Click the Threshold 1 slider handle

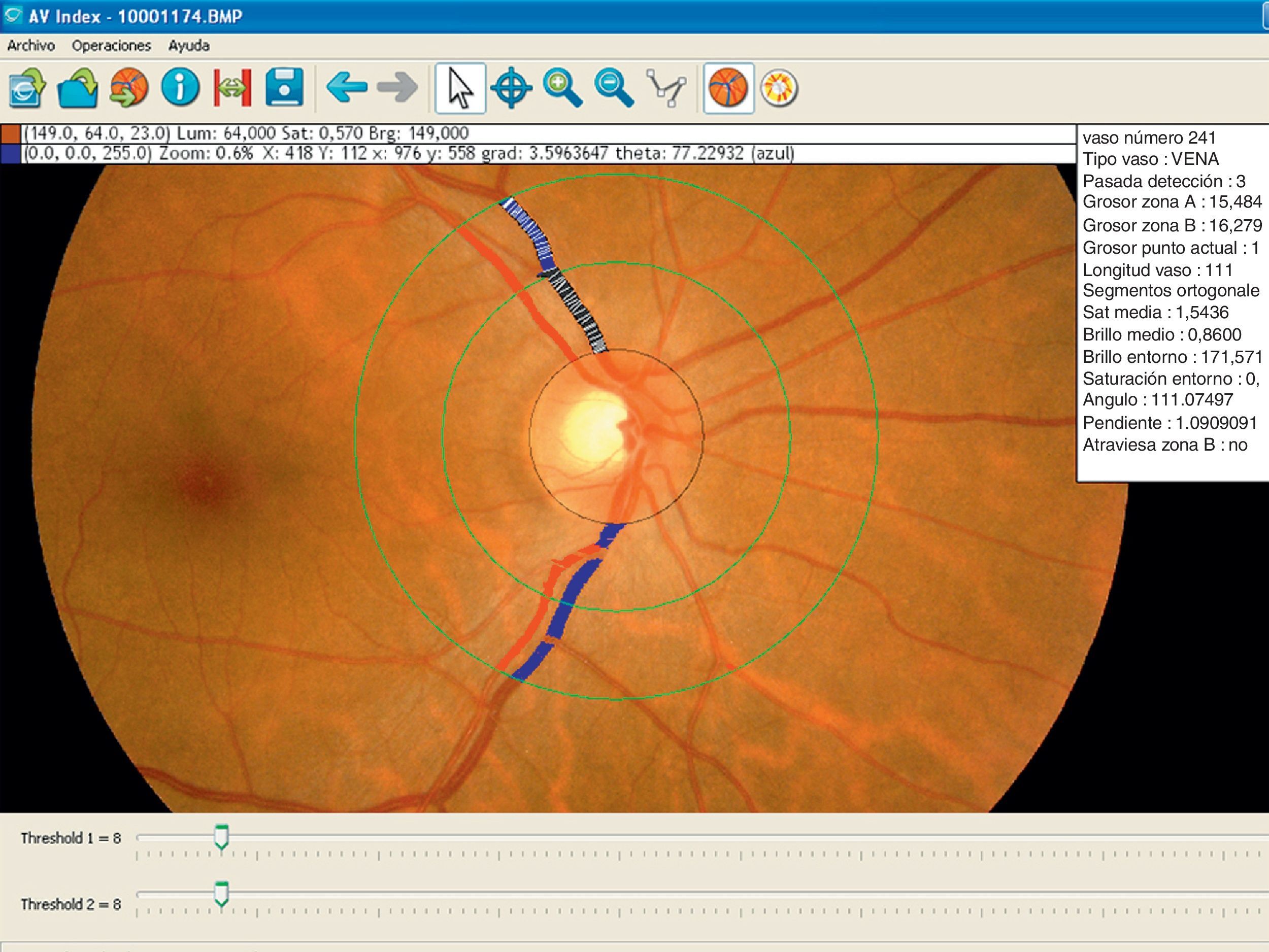click(x=221, y=837)
